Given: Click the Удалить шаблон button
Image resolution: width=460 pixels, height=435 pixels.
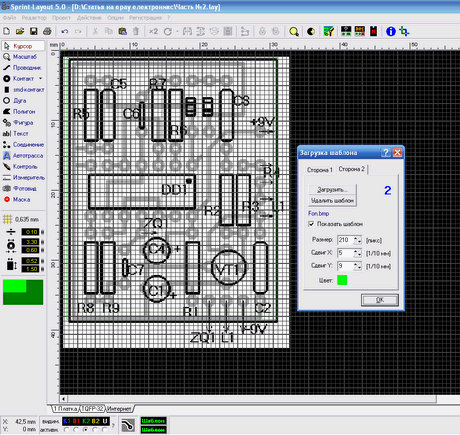Looking at the screenshot, I should (332, 201).
